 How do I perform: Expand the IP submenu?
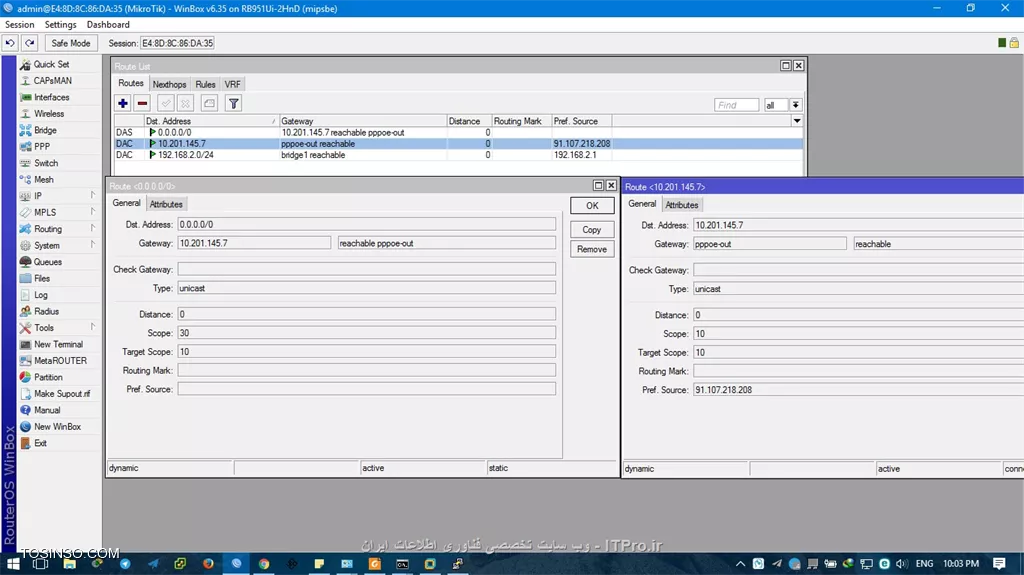coord(38,195)
